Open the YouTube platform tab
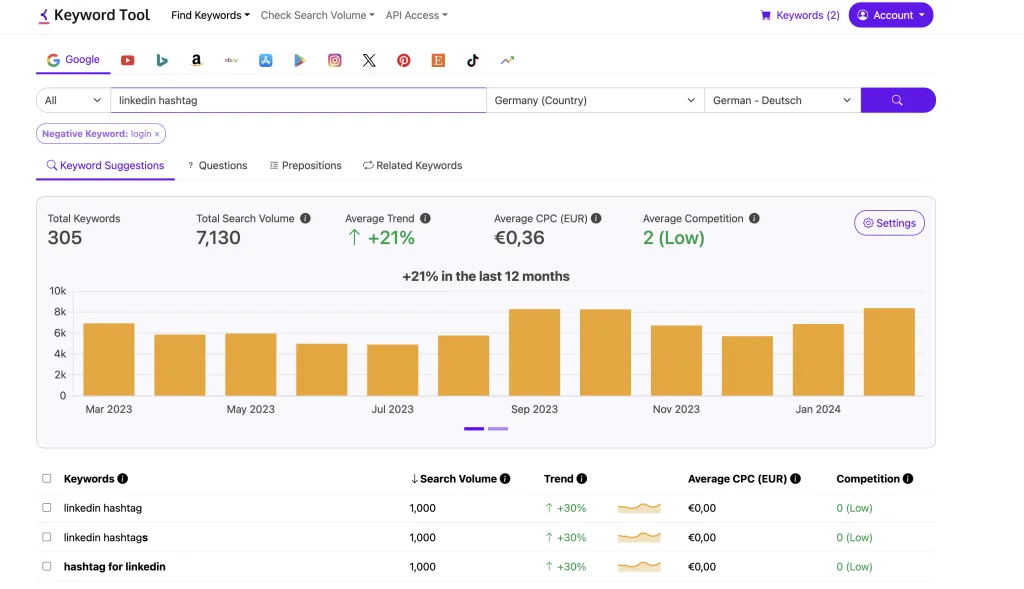 click(x=127, y=60)
